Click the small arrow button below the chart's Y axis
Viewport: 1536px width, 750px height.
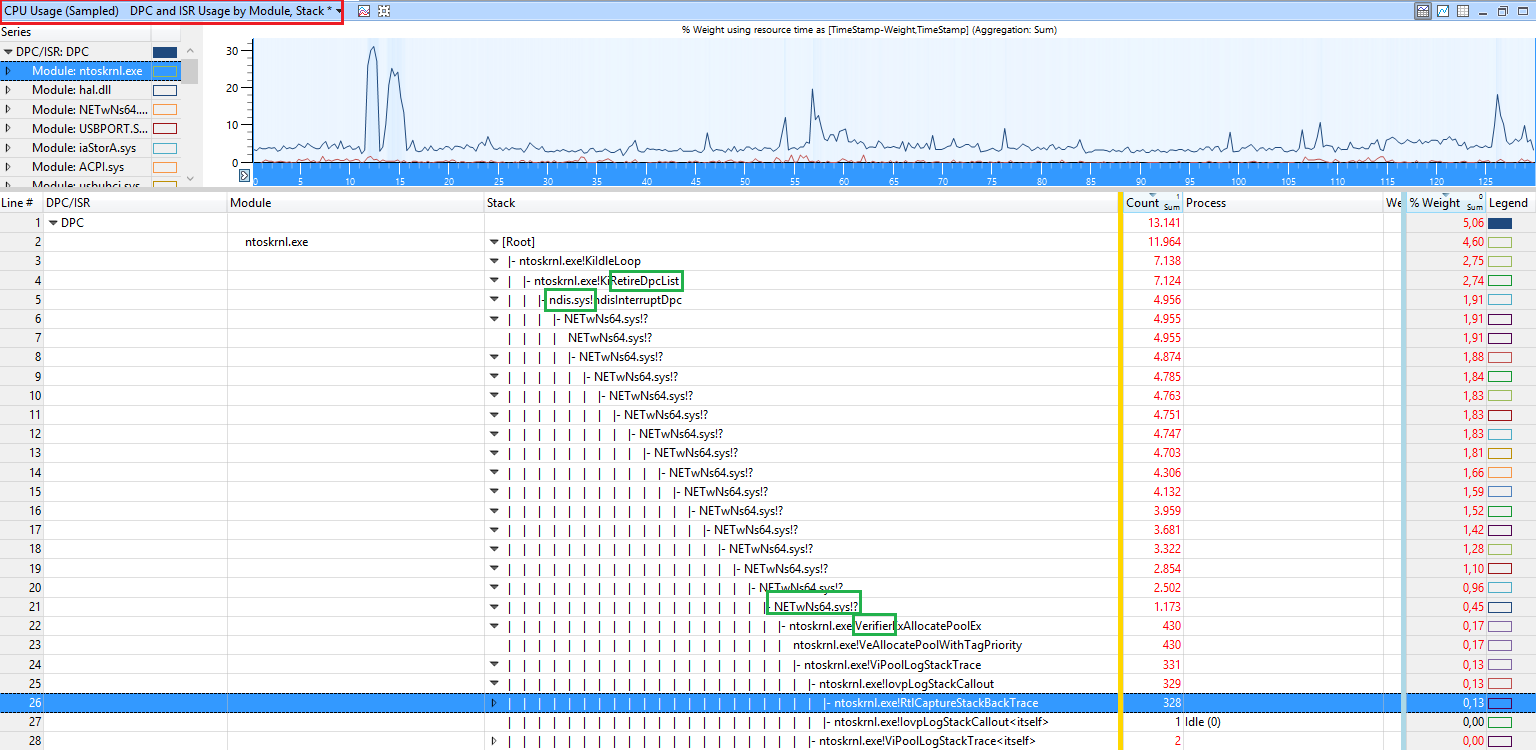[244, 176]
